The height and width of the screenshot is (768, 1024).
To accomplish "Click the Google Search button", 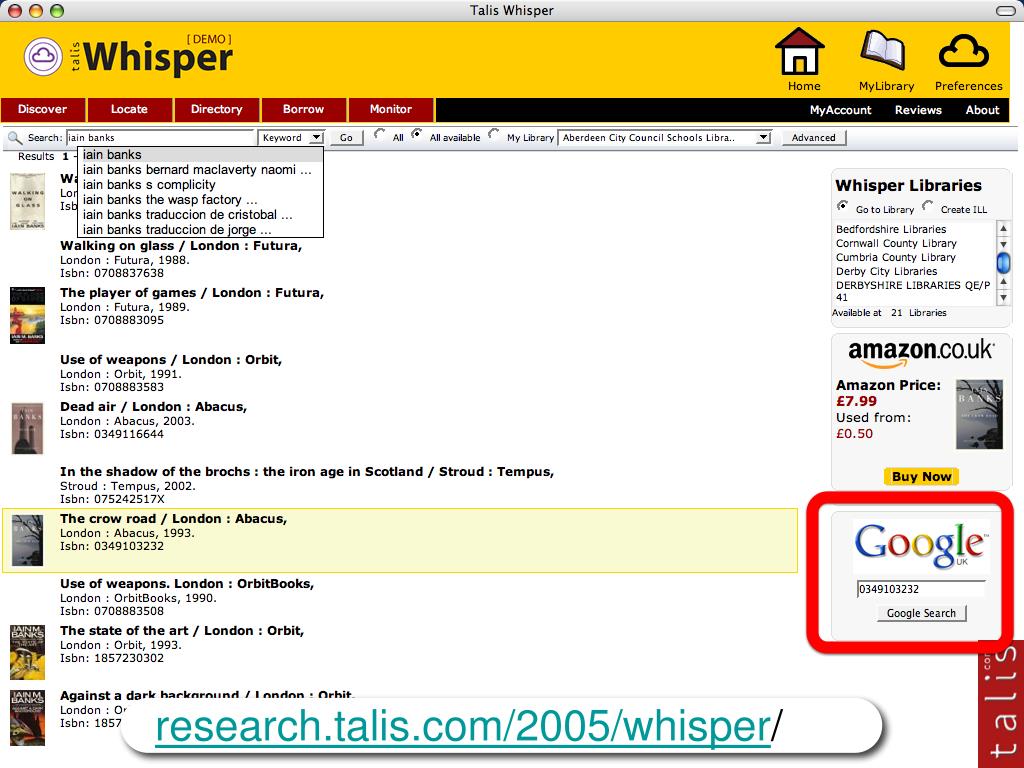I will tap(921, 613).
